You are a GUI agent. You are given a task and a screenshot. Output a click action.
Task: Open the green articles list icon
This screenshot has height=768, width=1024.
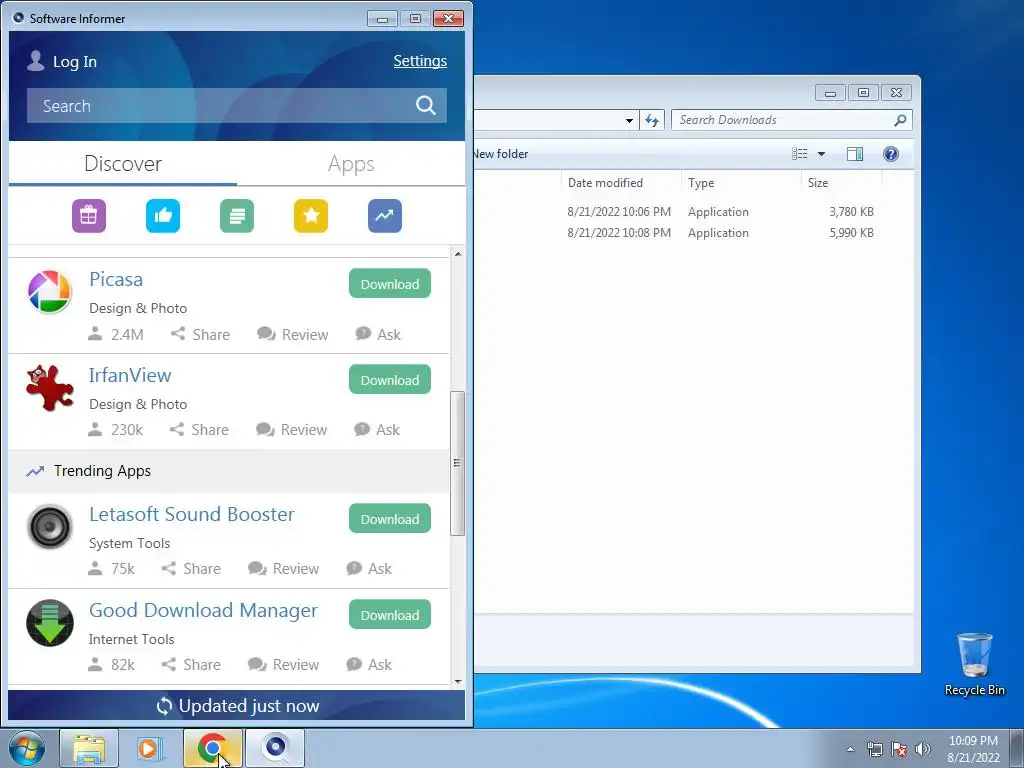(236, 216)
